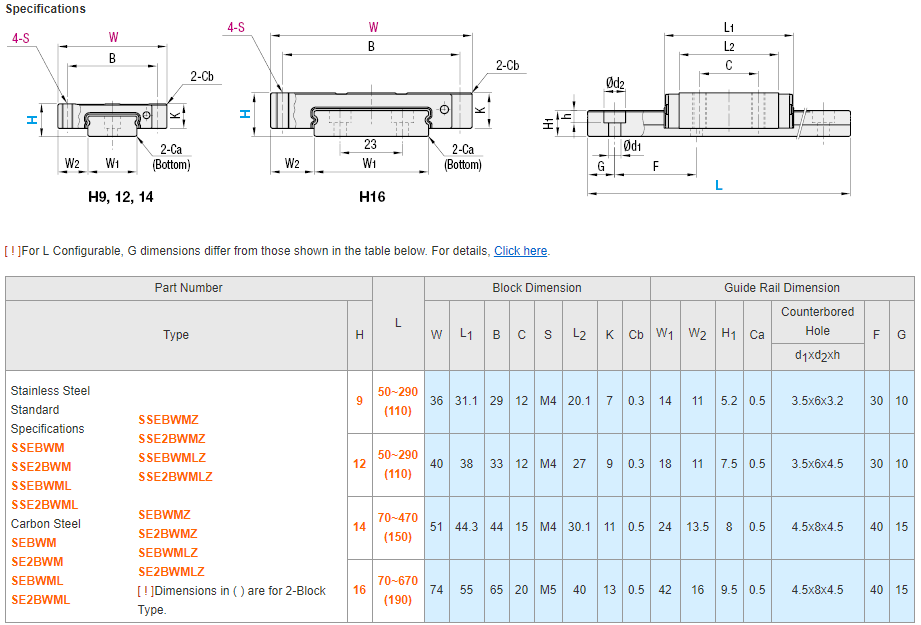Select part type SSE2BWMLZ

click(176, 477)
